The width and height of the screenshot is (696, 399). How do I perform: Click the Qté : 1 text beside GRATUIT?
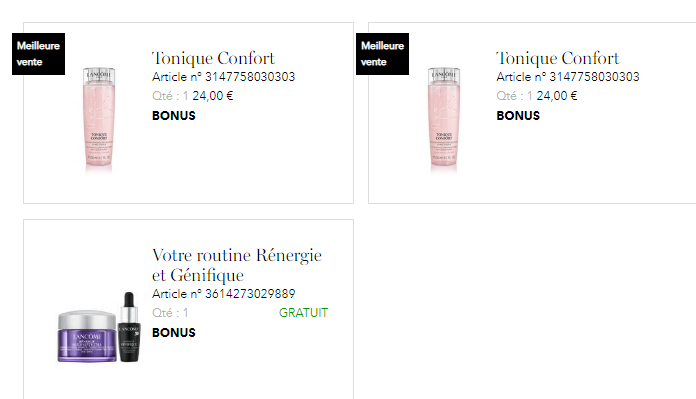point(170,313)
